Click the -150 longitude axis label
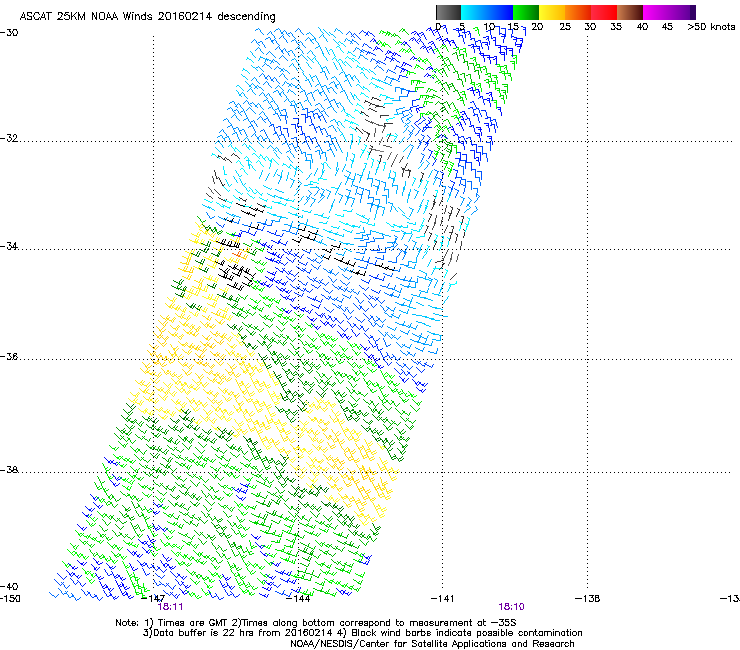This screenshot has width=740, height=650. click(x=10, y=599)
